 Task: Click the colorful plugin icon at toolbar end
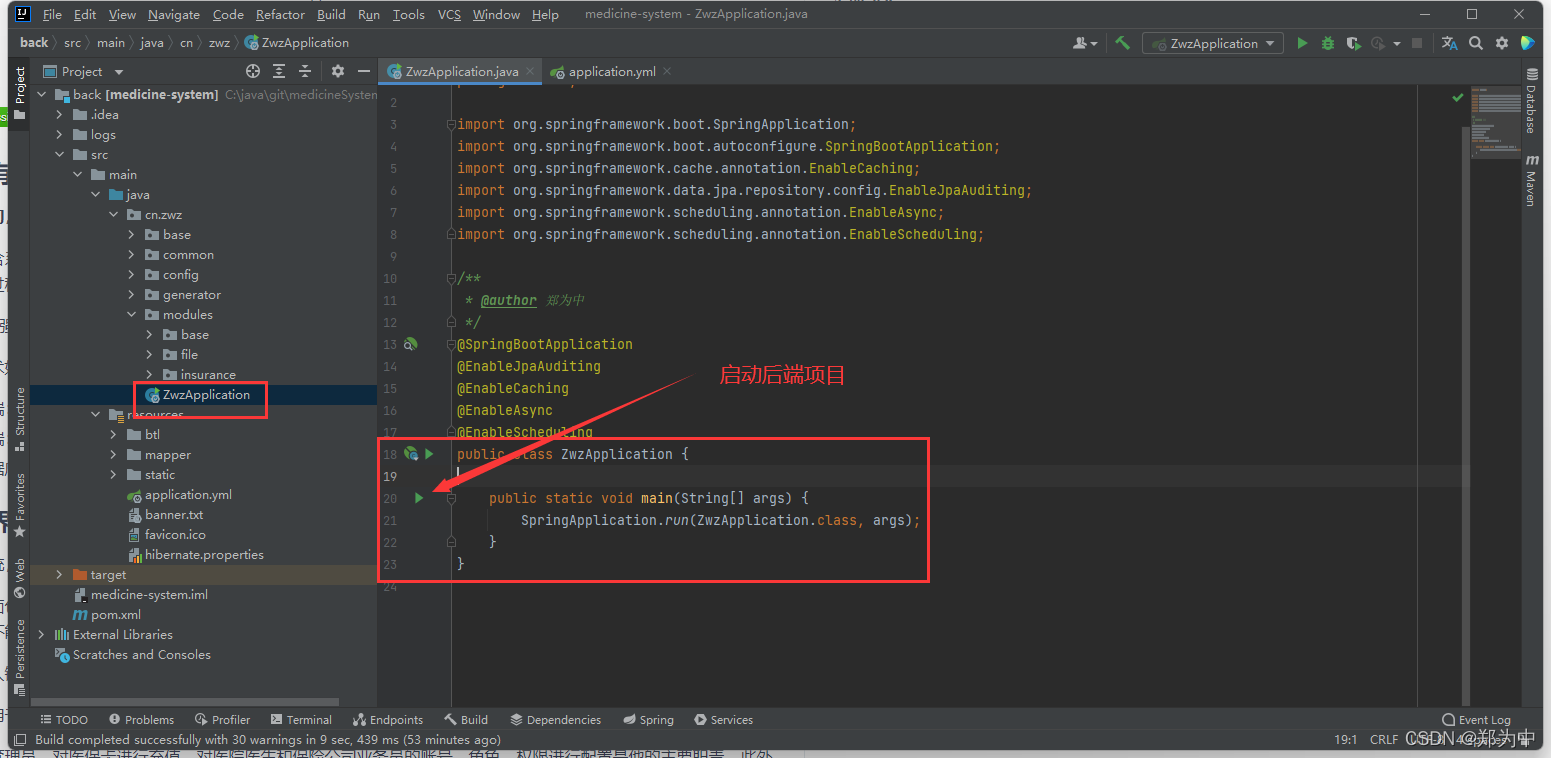[1528, 43]
